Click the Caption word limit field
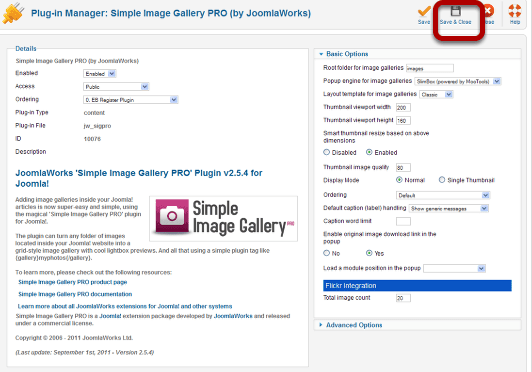532x372 pixels. pos(403,221)
